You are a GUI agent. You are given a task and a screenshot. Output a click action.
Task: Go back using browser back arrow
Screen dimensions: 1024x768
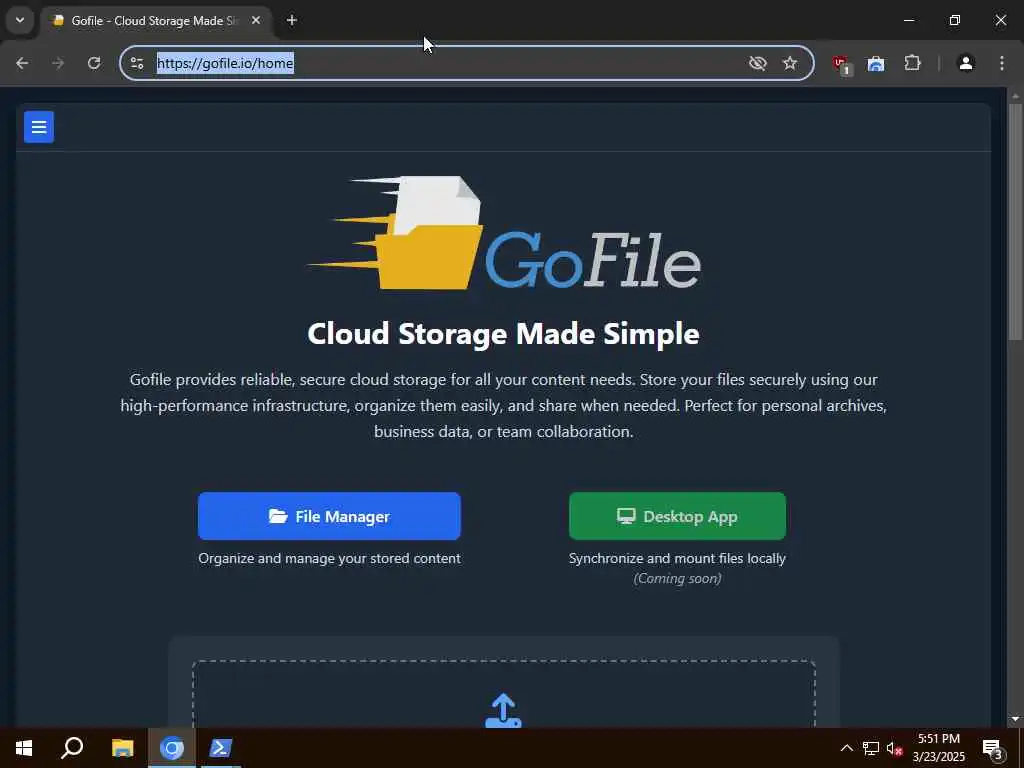[22, 63]
